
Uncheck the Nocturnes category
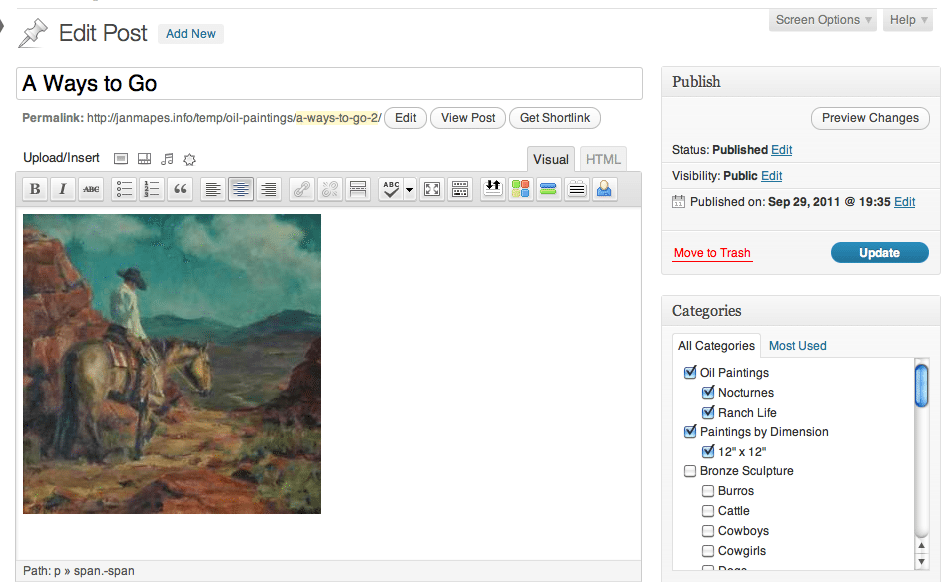(708, 393)
